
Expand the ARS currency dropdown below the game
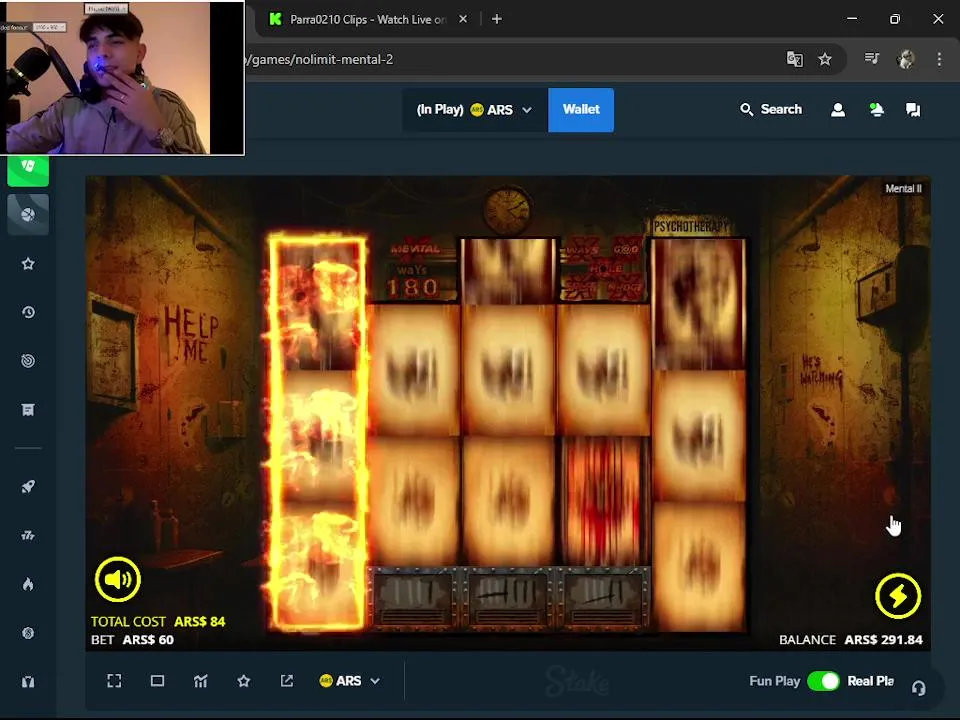point(350,681)
